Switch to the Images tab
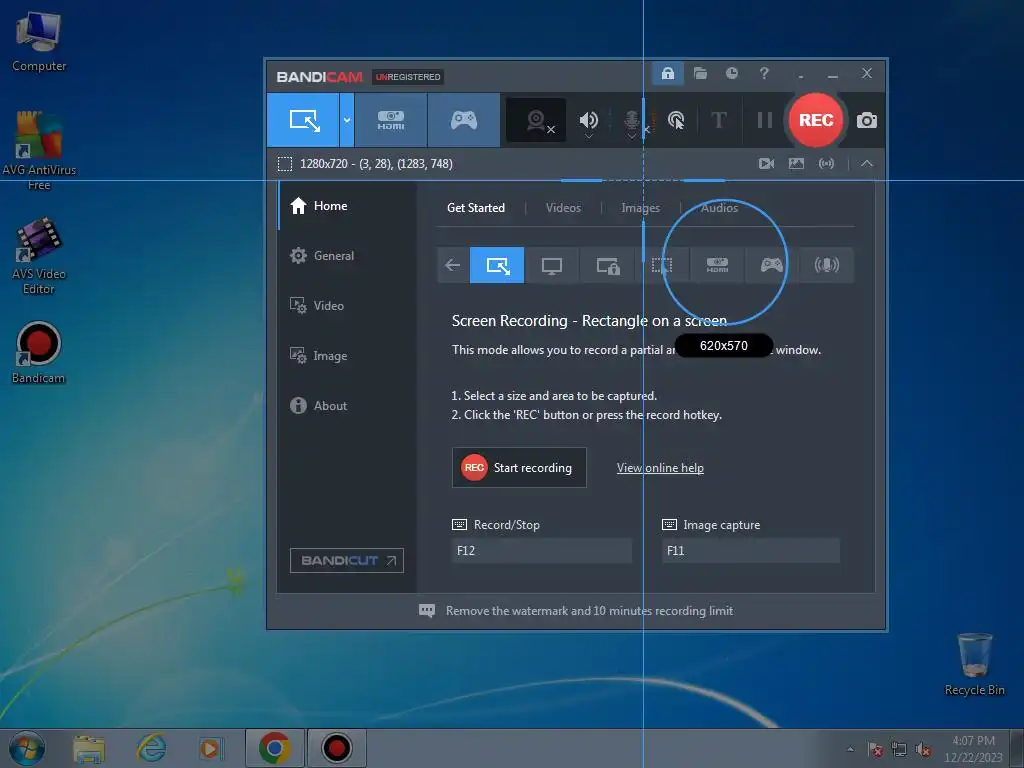The image size is (1024, 768). pos(640,208)
